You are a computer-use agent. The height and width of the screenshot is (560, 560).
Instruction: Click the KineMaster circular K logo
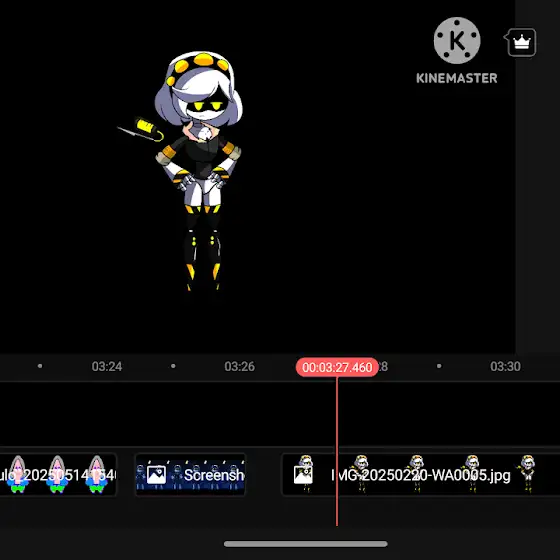[x=457, y=40]
